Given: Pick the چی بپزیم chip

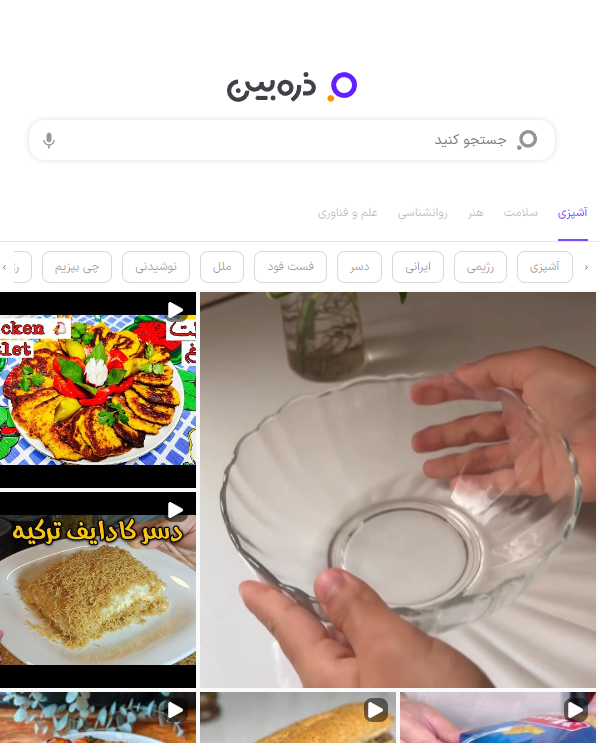Looking at the screenshot, I should [77, 267].
